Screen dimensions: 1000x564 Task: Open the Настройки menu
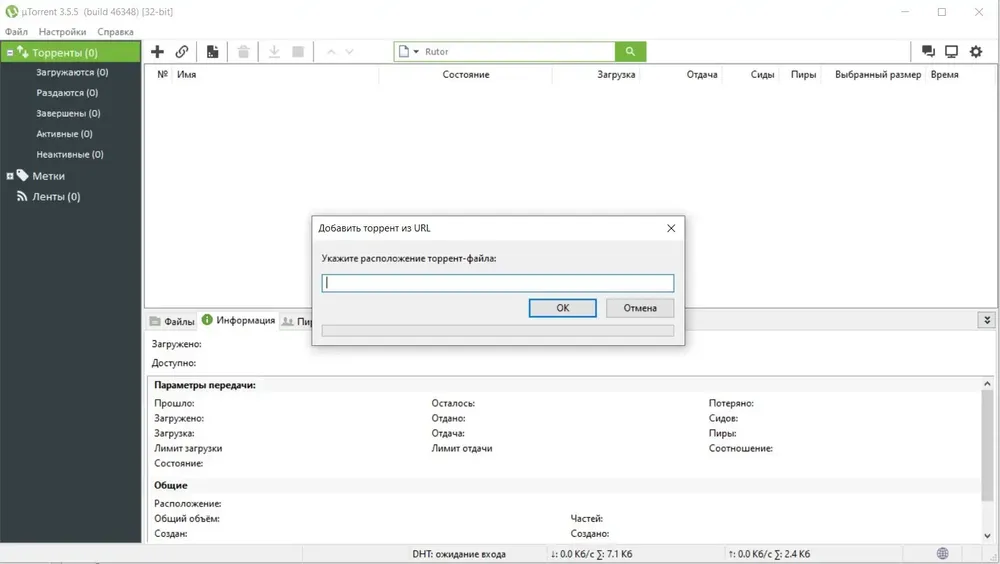coord(62,31)
